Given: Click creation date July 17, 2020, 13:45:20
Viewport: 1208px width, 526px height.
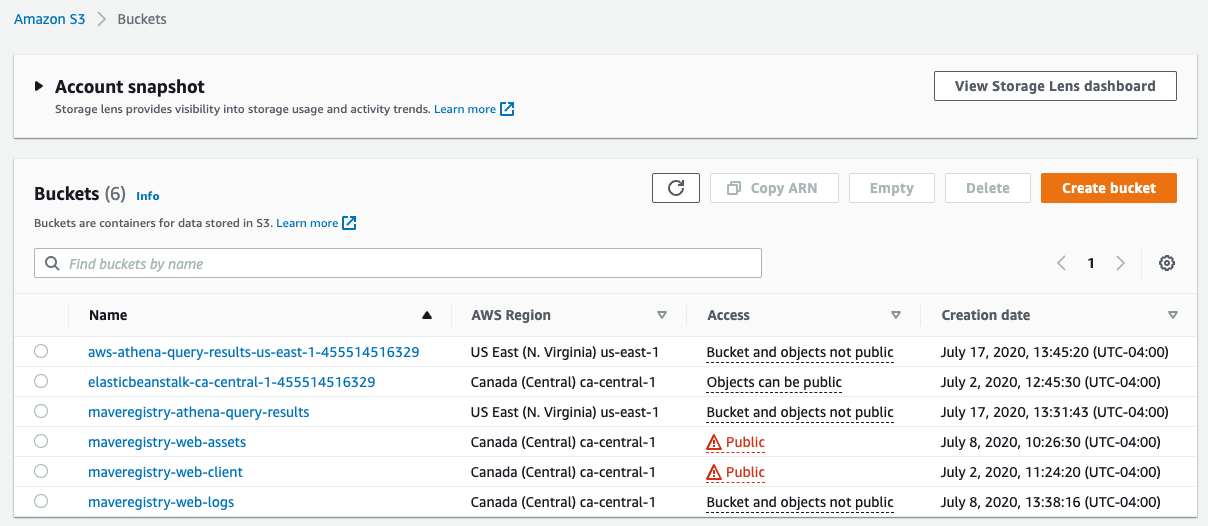Looking at the screenshot, I should [1055, 352].
